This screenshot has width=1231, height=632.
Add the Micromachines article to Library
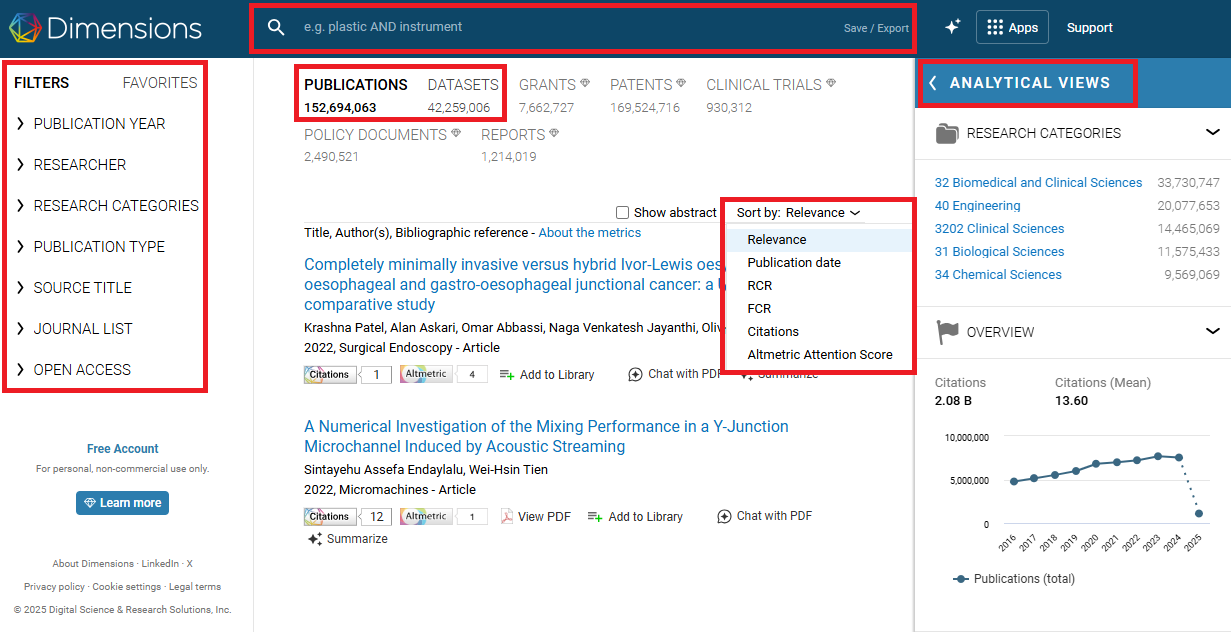pos(635,516)
